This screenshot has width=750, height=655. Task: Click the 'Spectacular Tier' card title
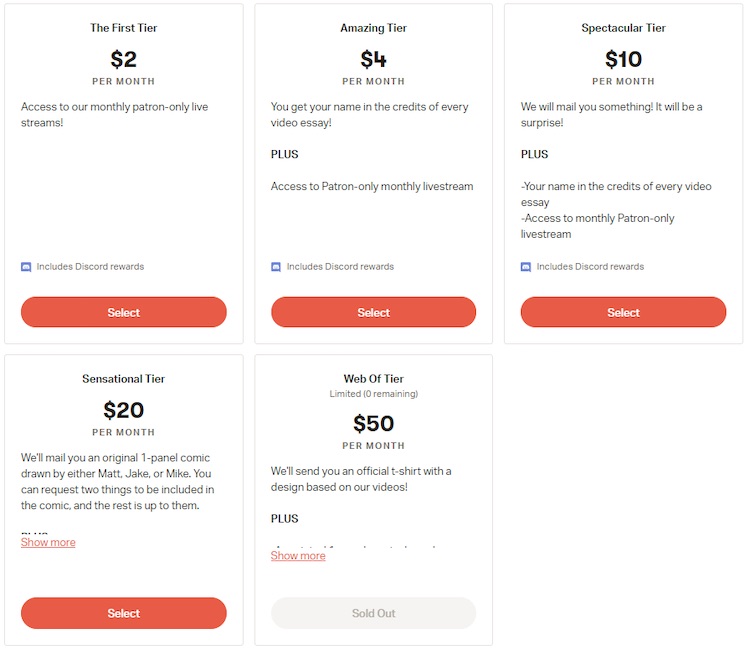pyautogui.click(x=623, y=28)
